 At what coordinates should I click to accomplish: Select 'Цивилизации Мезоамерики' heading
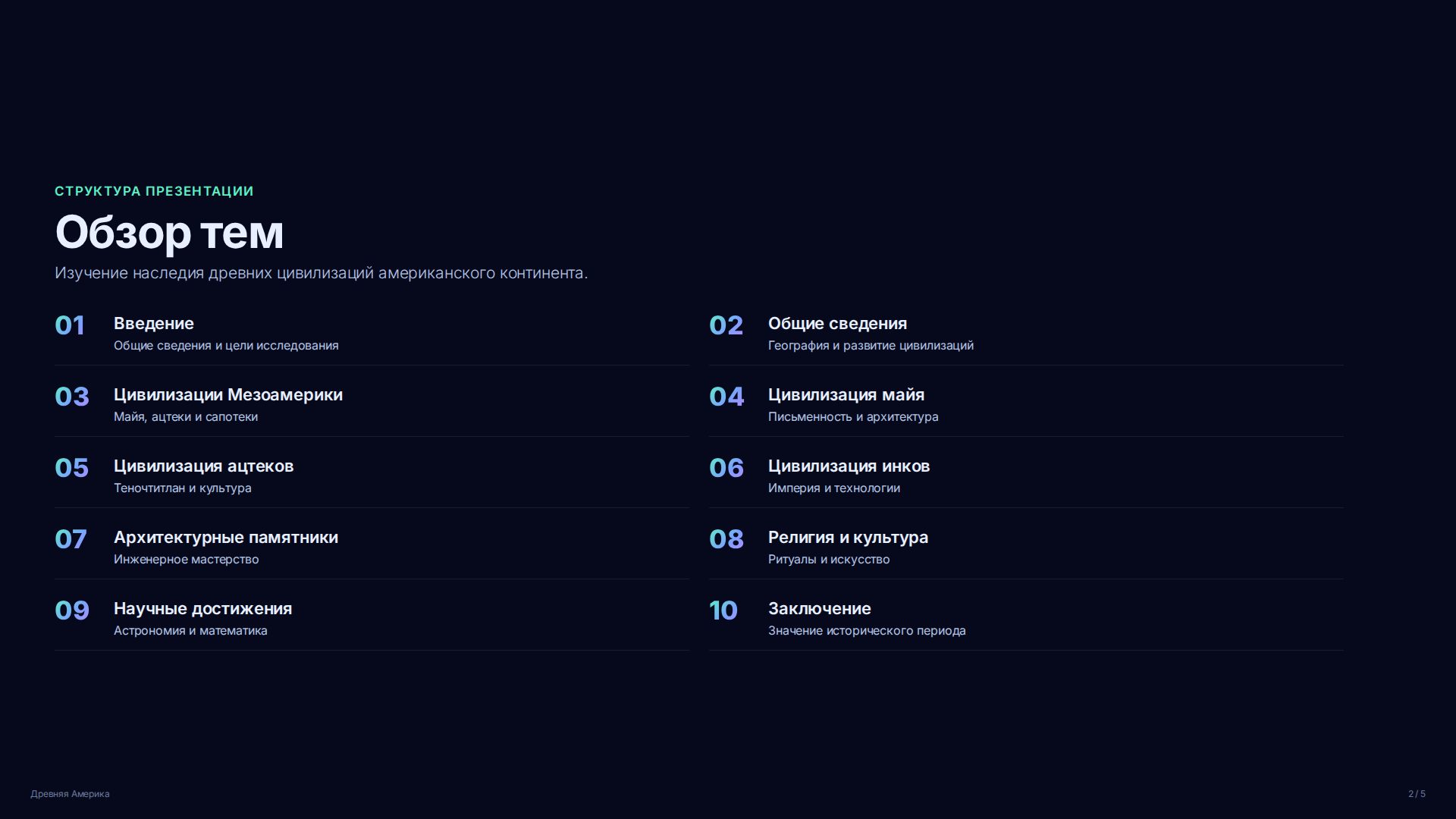tap(228, 395)
